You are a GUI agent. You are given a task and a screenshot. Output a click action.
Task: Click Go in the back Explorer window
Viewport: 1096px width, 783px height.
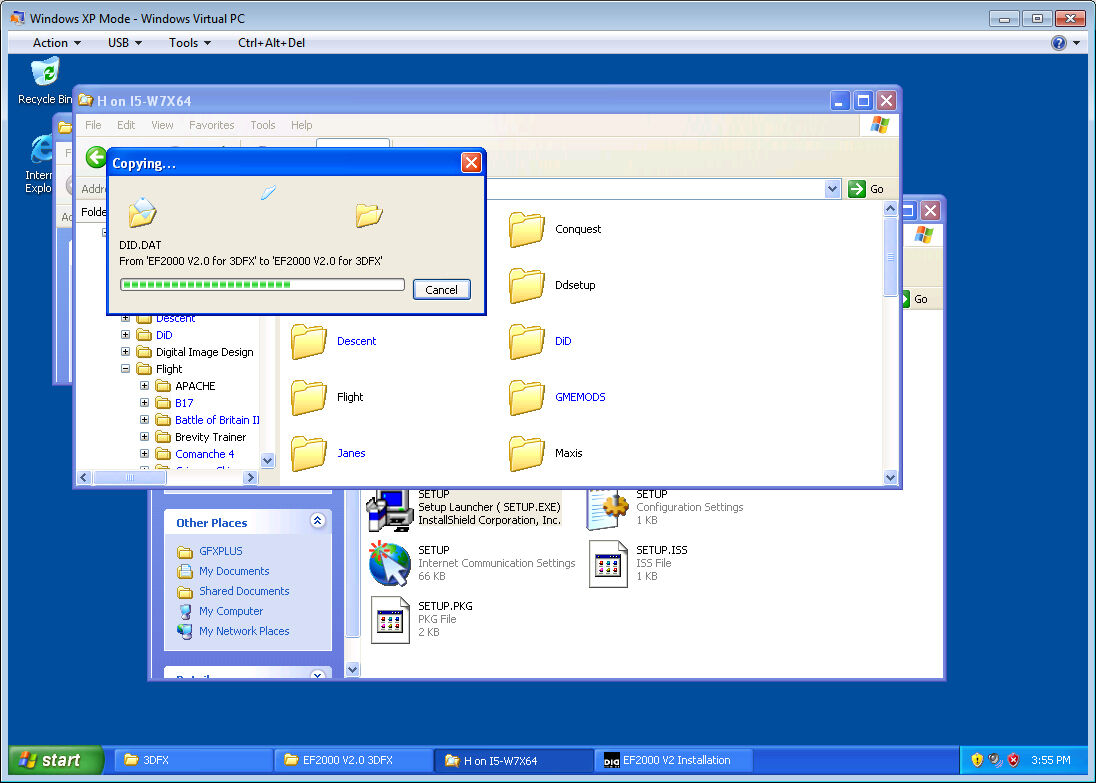tap(915, 299)
